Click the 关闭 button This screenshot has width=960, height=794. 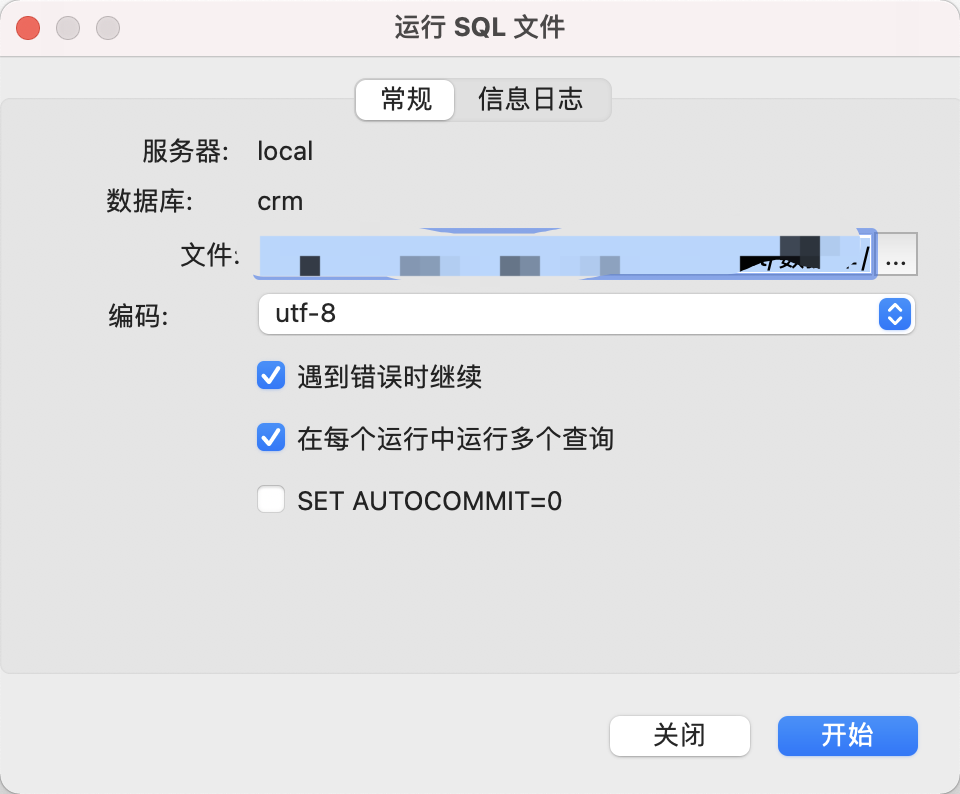point(680,736)
